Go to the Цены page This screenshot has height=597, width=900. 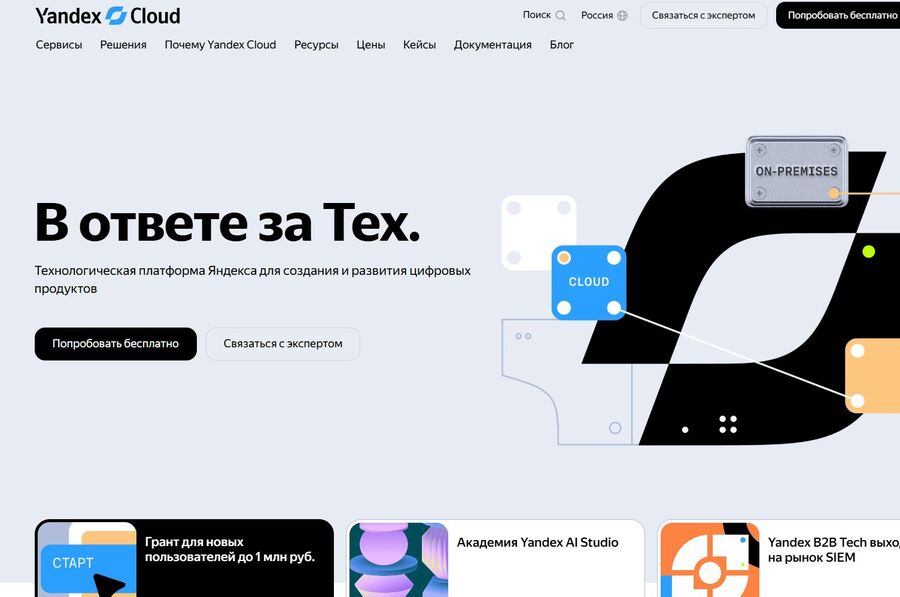(371, 45)
